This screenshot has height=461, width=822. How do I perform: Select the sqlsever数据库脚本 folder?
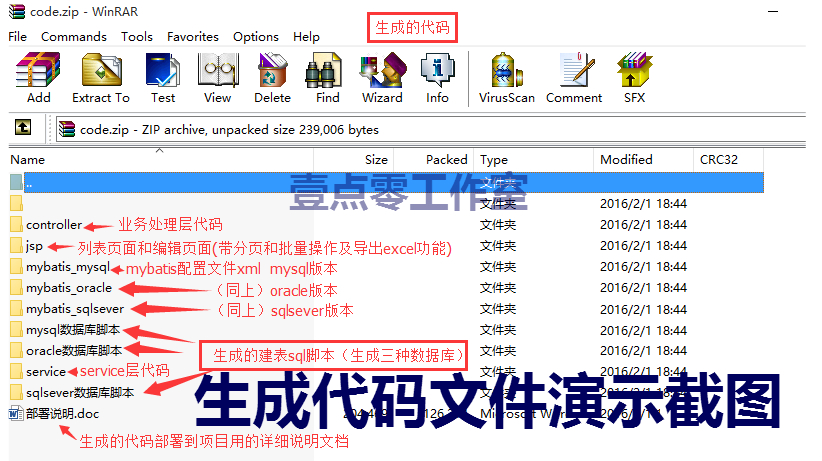80,392
